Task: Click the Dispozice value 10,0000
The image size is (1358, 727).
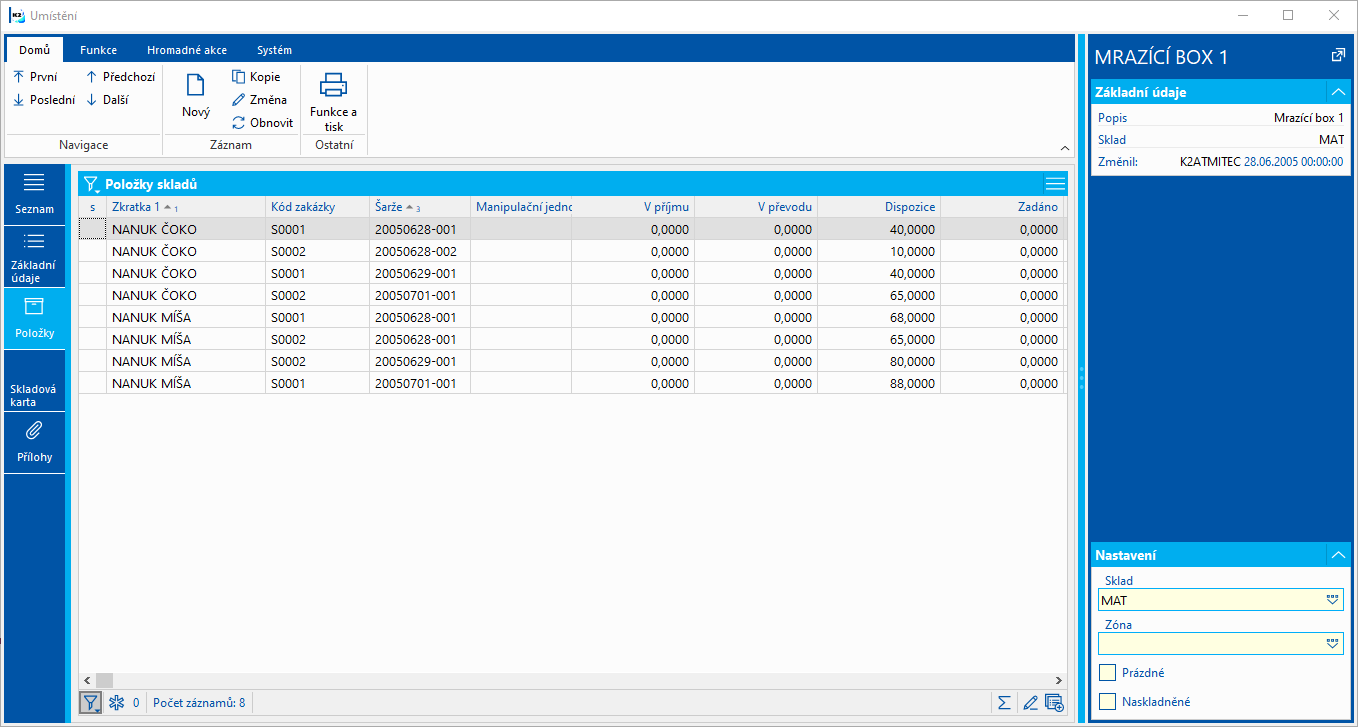Action: point(879,251)
